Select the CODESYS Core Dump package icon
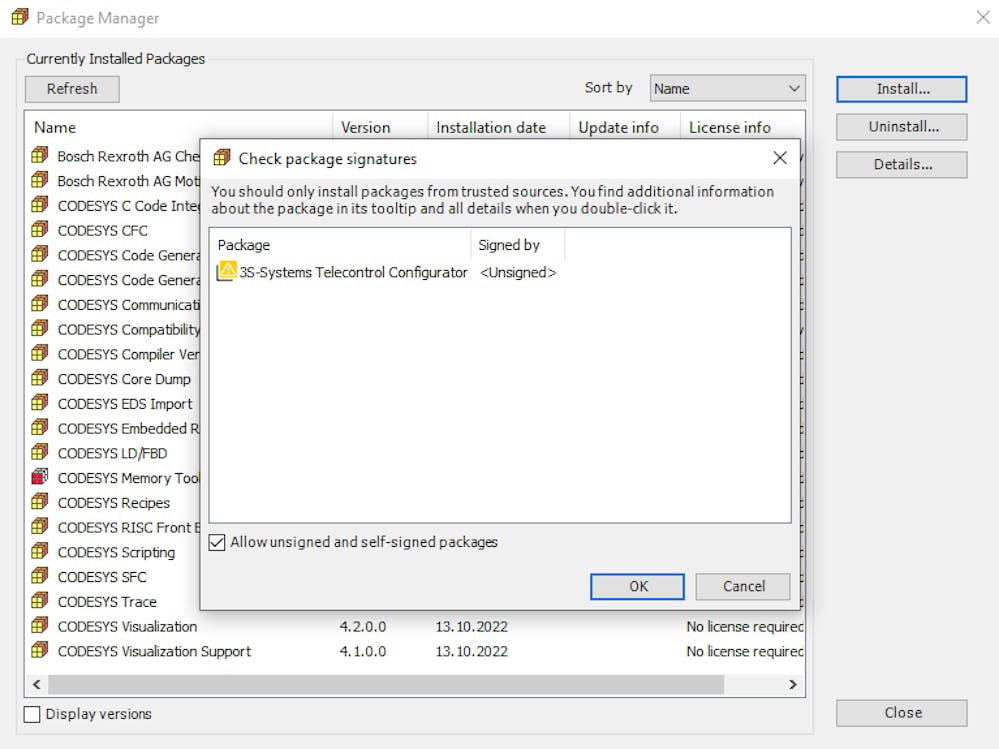 40,378
